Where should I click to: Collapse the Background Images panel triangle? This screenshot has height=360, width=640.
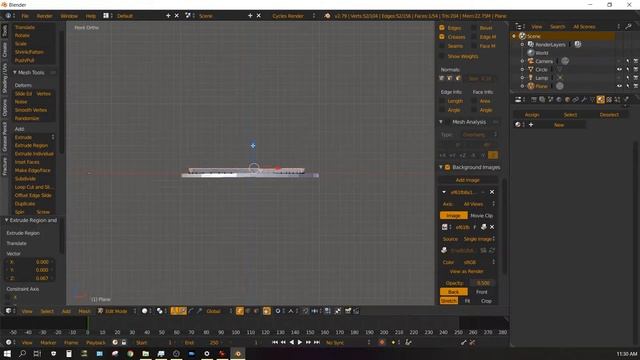point(441,167)
